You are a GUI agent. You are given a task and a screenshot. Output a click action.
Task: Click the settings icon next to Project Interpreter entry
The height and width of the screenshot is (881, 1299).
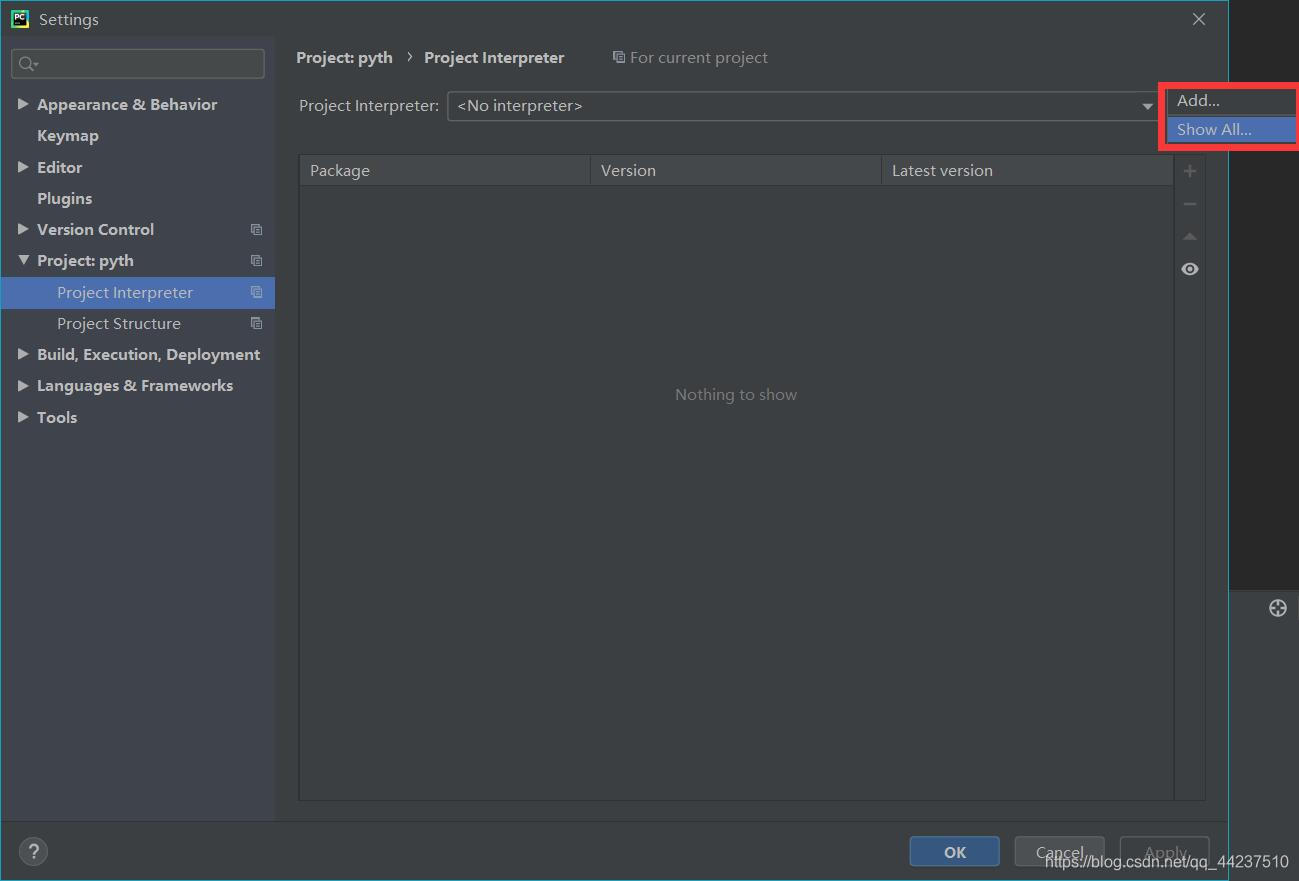pos(256,292)
